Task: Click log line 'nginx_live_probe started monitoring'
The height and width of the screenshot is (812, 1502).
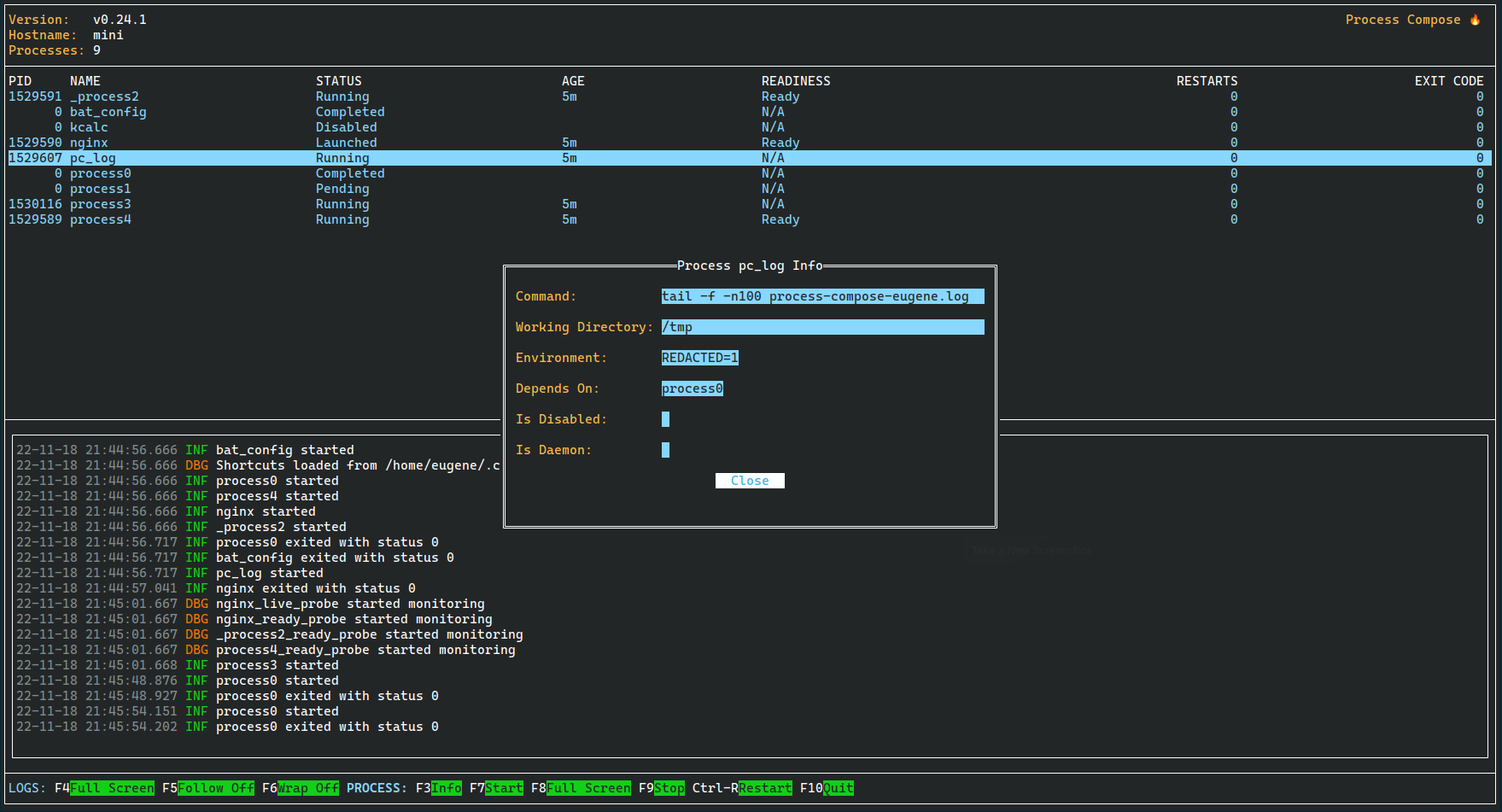Action: pyautogui.click(x=250, y=604)
